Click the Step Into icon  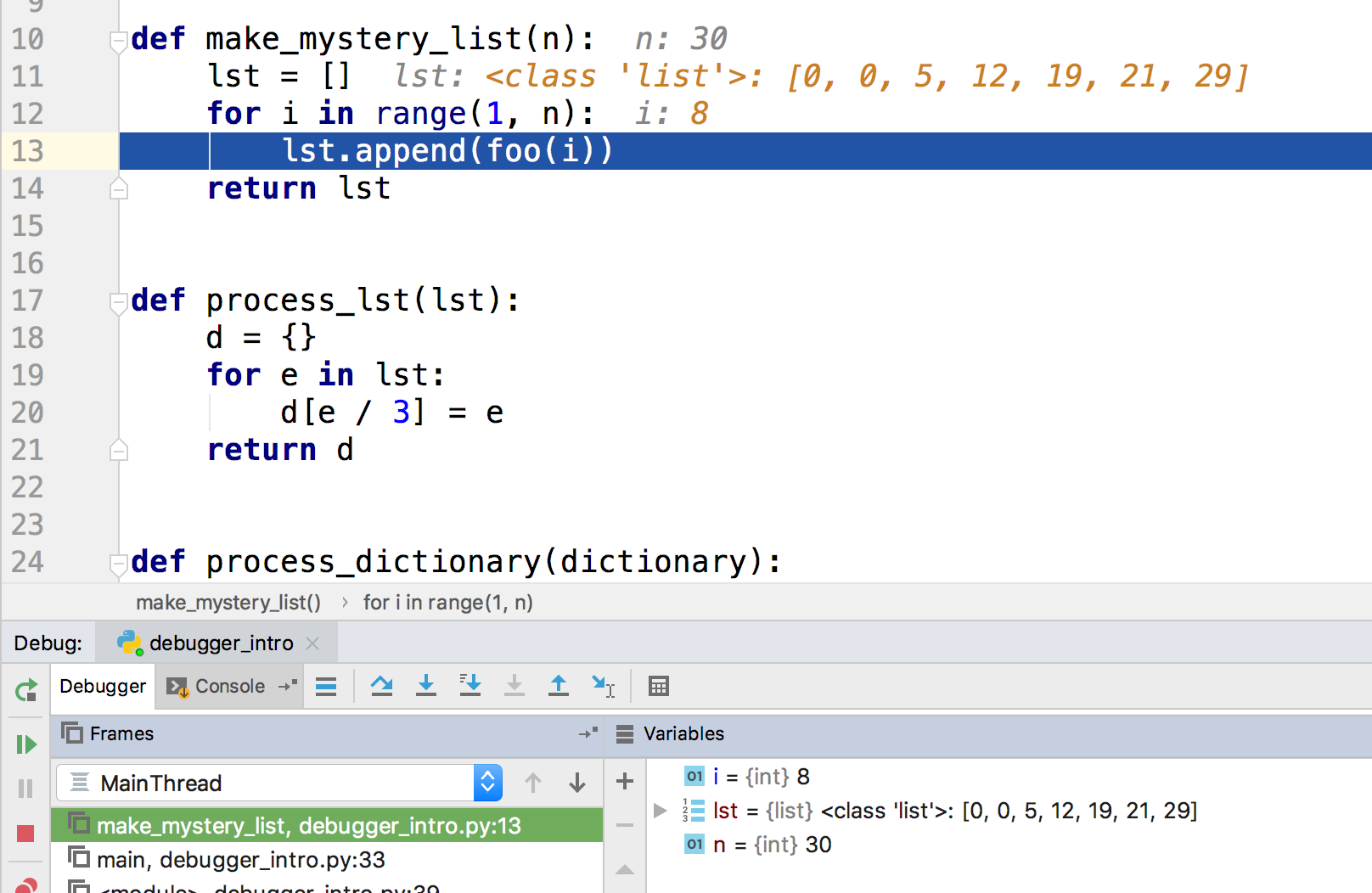[x=426, y=686]
